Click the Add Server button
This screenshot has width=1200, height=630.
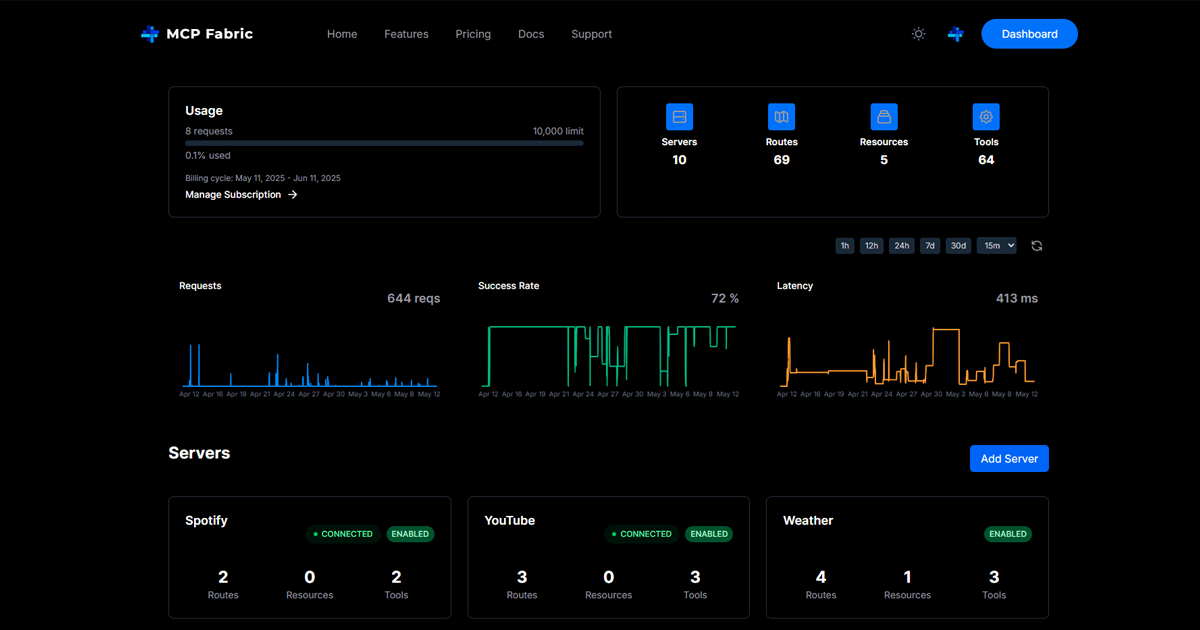(1009, 458)
